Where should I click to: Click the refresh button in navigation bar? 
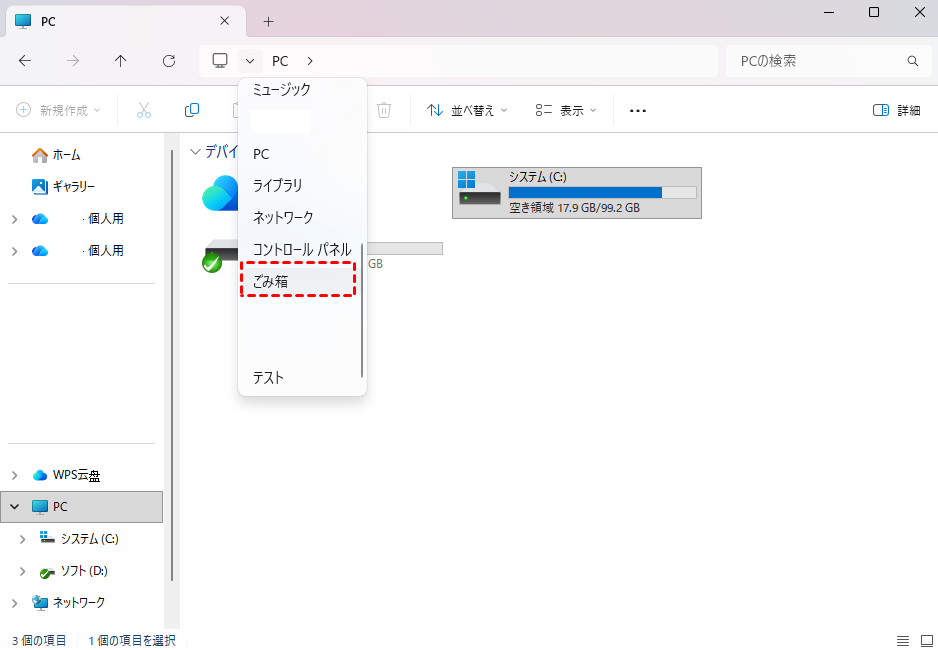click(169, 61)
